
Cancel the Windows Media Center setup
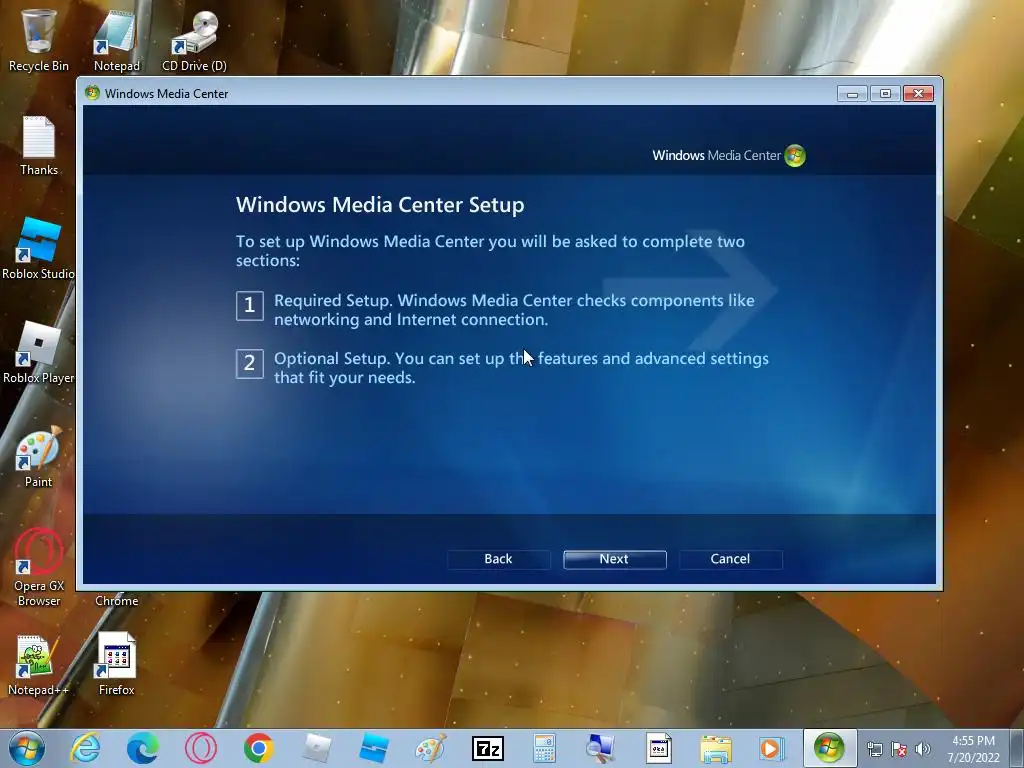[x=730, y=559]
